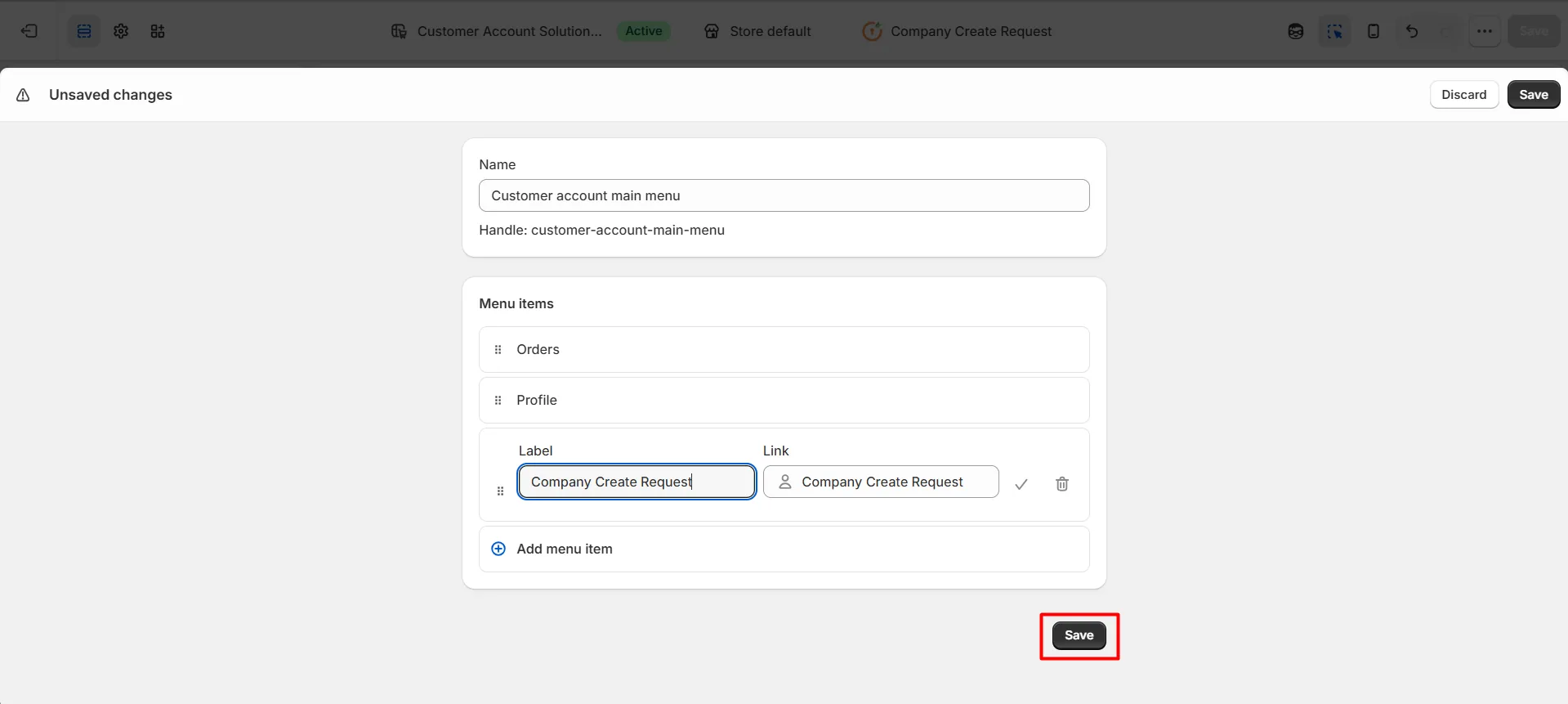
Task: Click the undo arrow icon
Action: pyautogui.click(x=1412, y=31)
